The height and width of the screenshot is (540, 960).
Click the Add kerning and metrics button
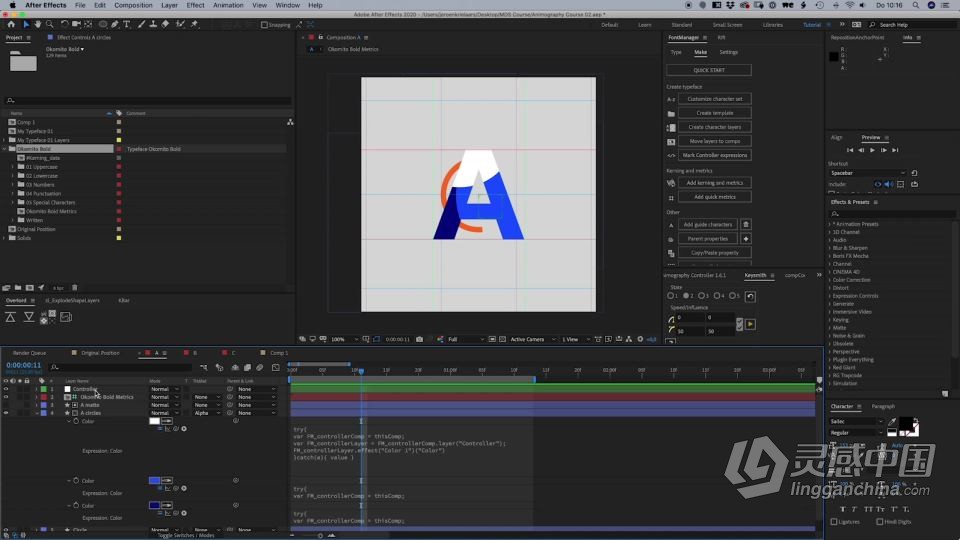714,183
